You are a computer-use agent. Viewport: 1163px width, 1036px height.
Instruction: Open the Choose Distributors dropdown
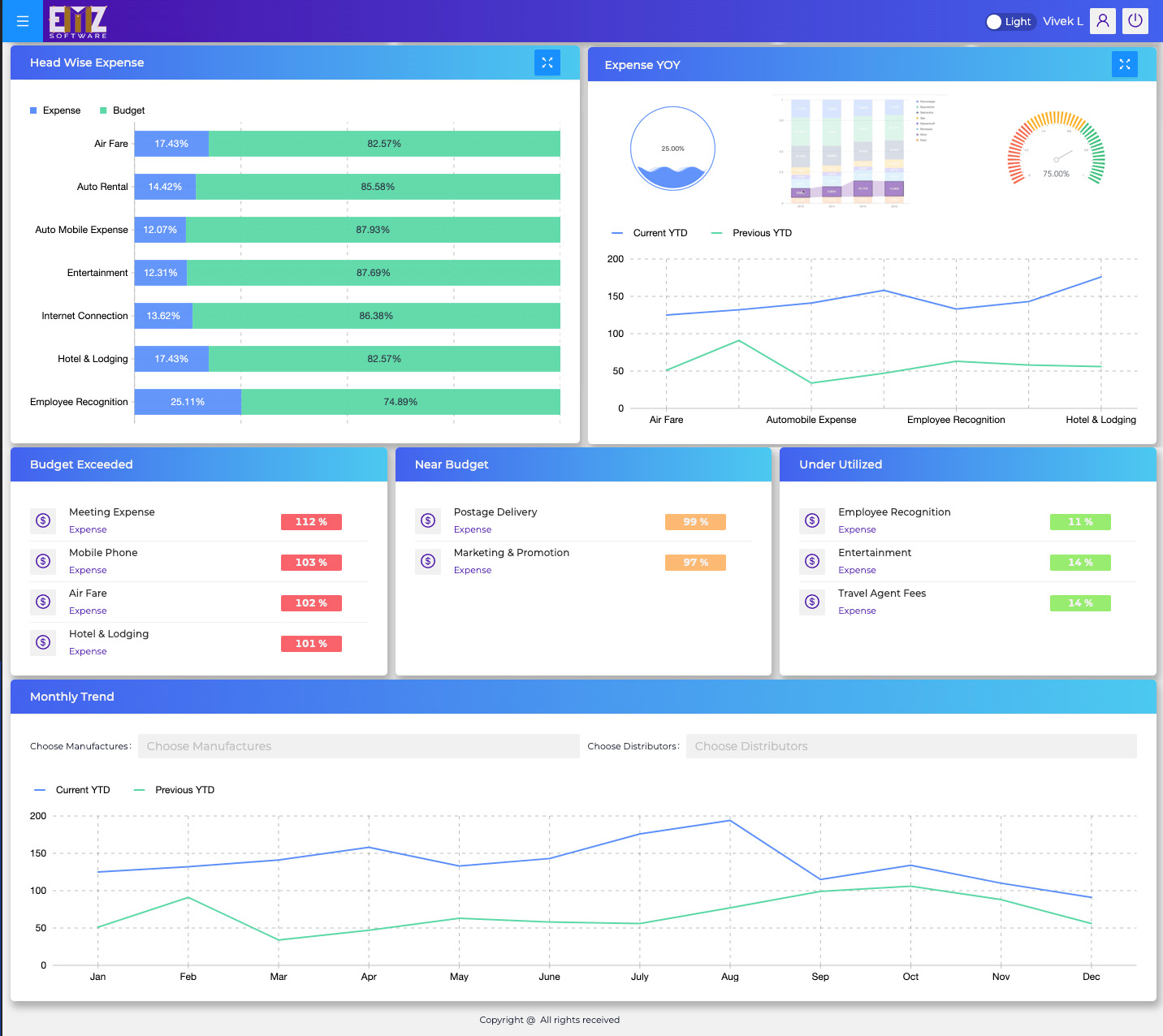[x=910, y=746]
